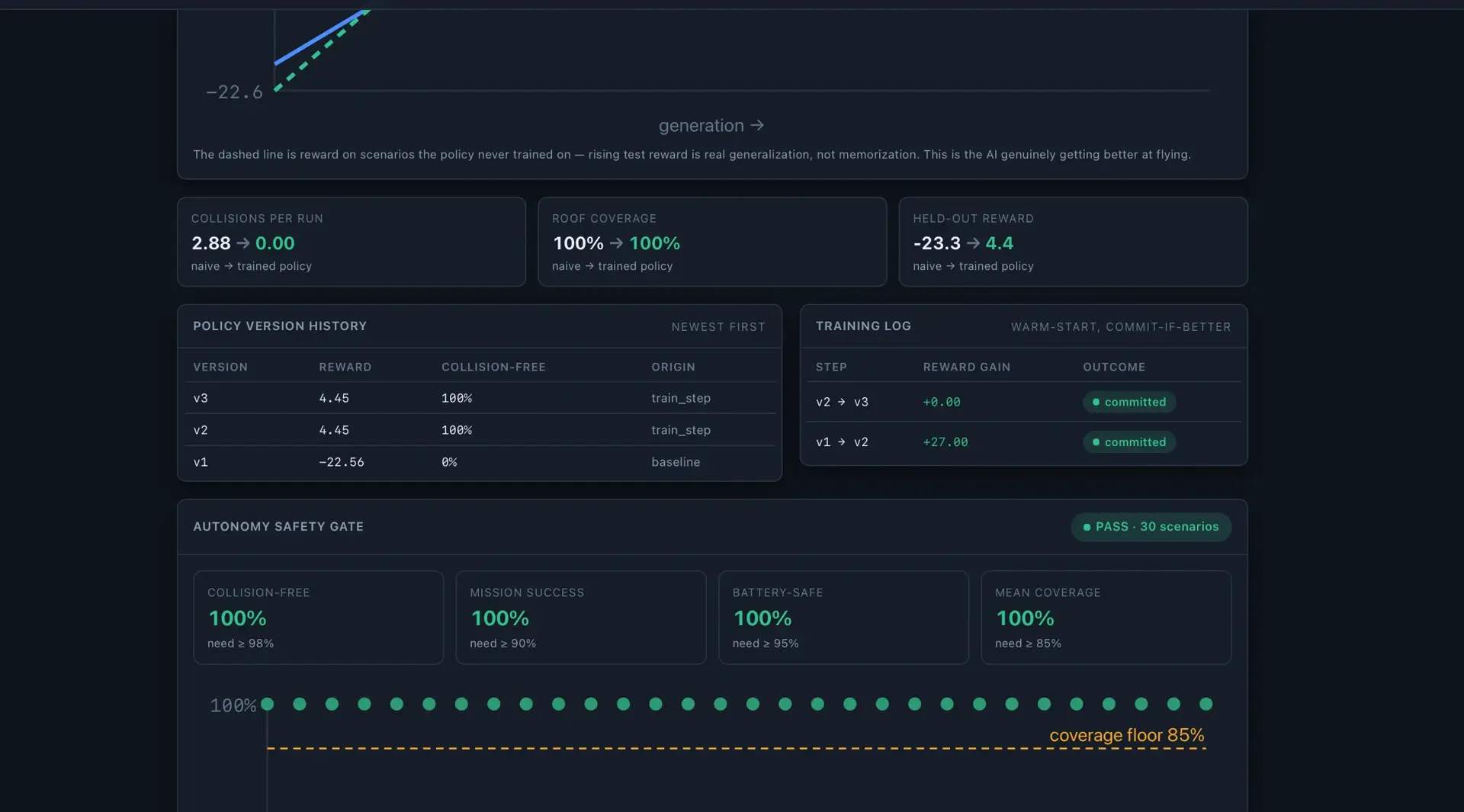Click the REWARD column header

tap(345, 367)
